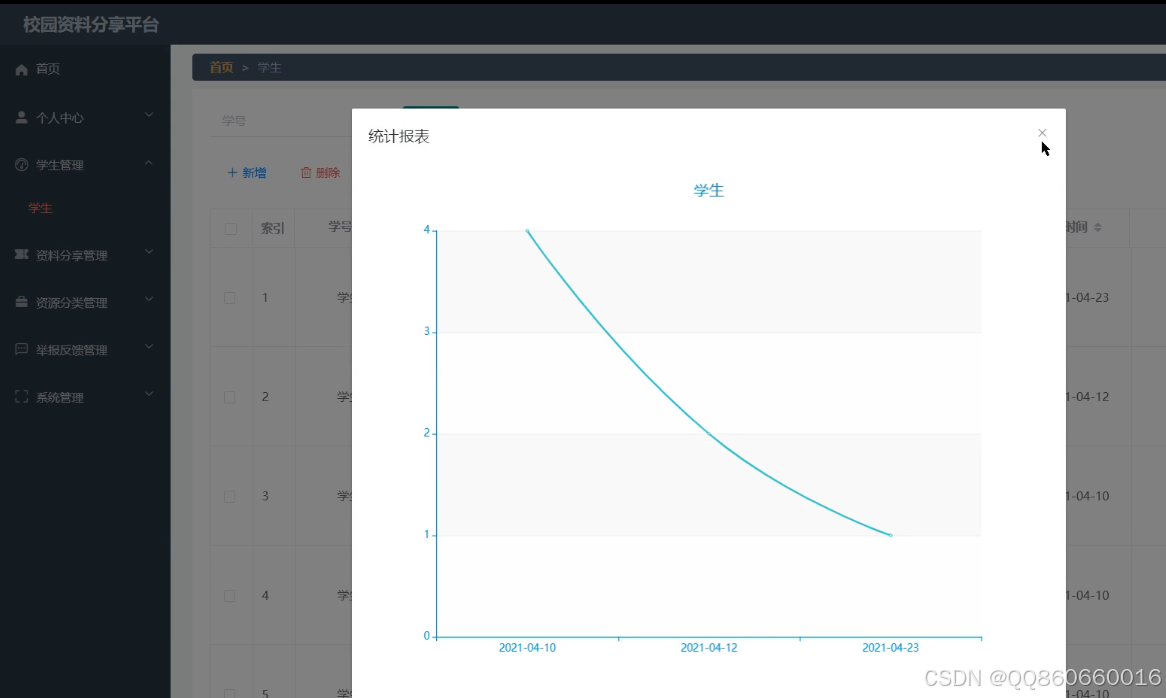This screenshot has width=1166, height=698.
Task: Click the brackets icon for 系统管理
Action: point(21,396)
